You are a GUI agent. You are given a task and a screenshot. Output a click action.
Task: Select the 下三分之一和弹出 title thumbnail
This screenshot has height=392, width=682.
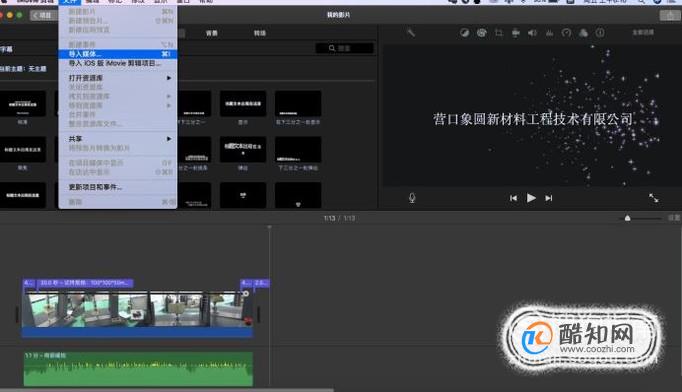(x=298, y=149)
